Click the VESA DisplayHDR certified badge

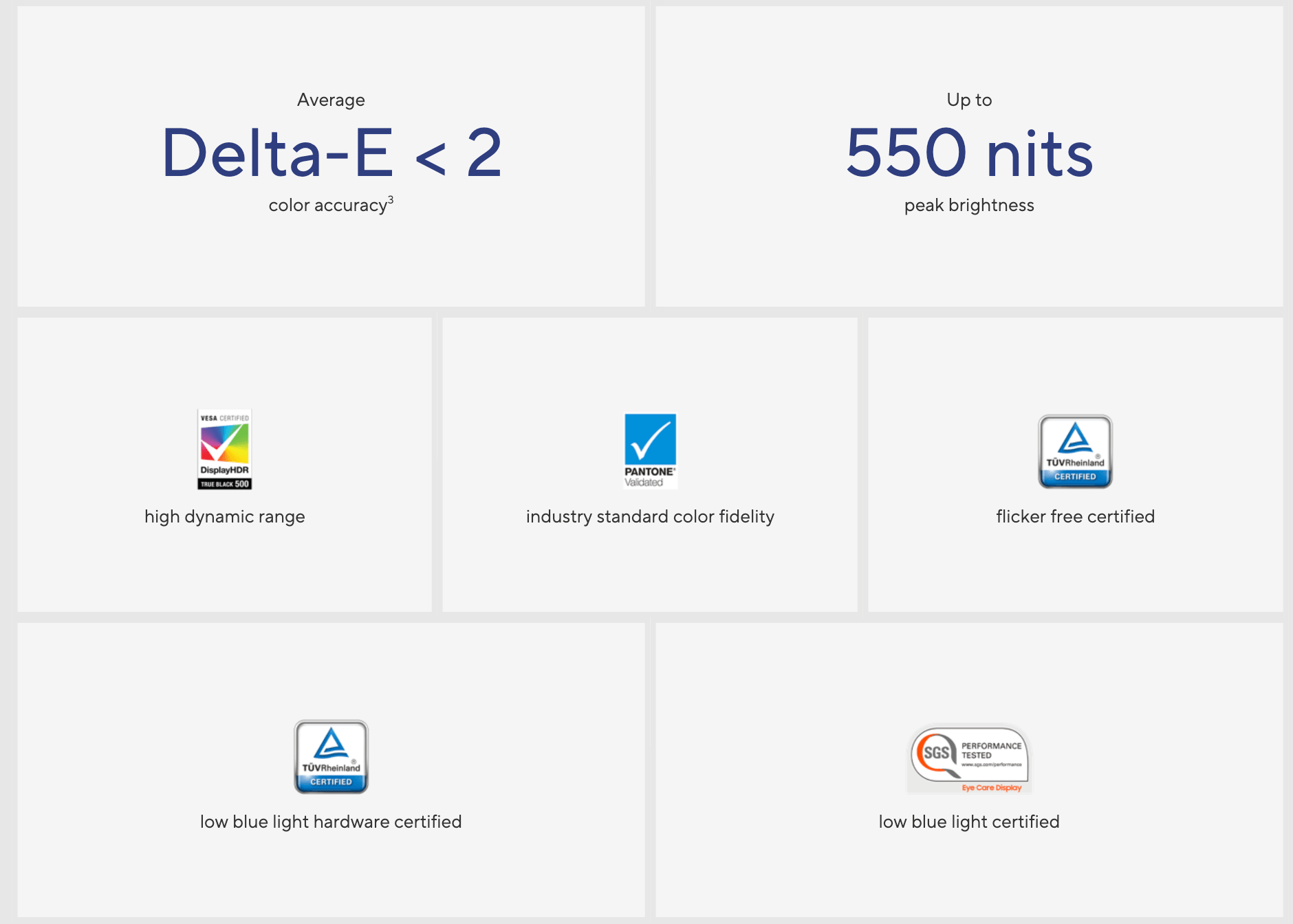click(x=224, y=448)
